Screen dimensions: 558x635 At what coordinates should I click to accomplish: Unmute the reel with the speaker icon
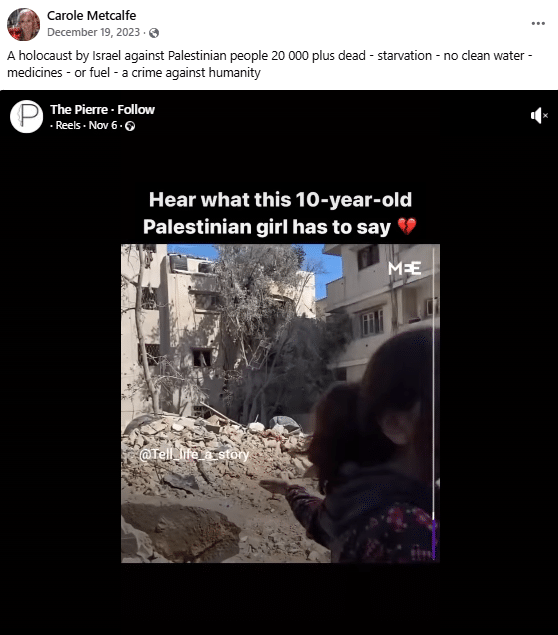539,116
